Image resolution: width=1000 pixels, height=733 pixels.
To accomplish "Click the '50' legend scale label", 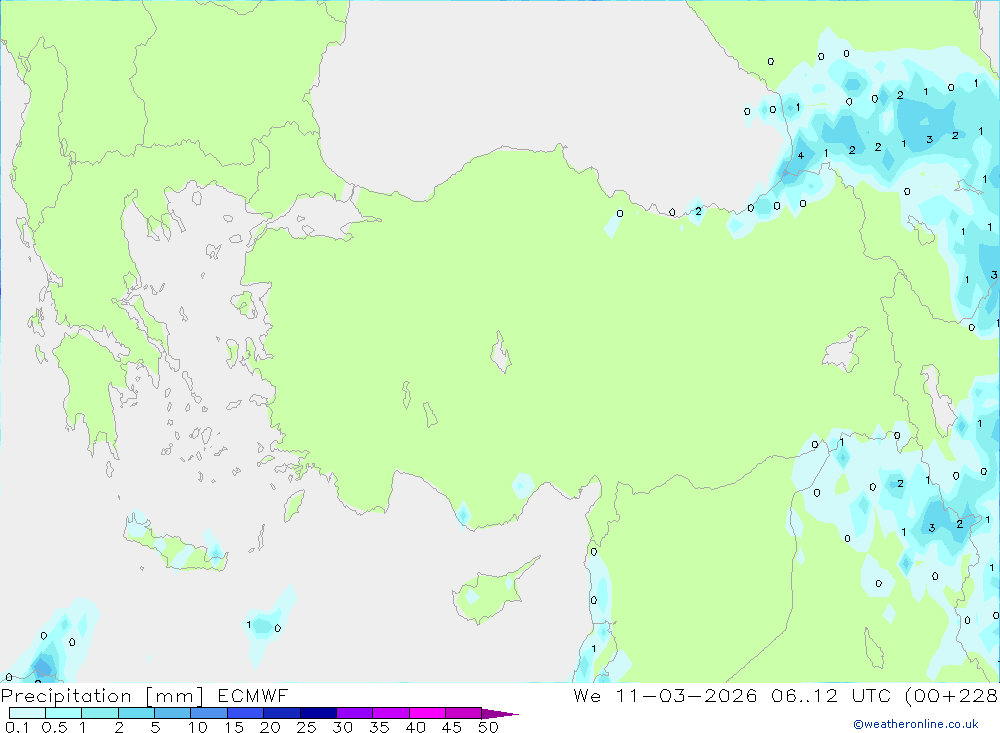I will [488, 727].
